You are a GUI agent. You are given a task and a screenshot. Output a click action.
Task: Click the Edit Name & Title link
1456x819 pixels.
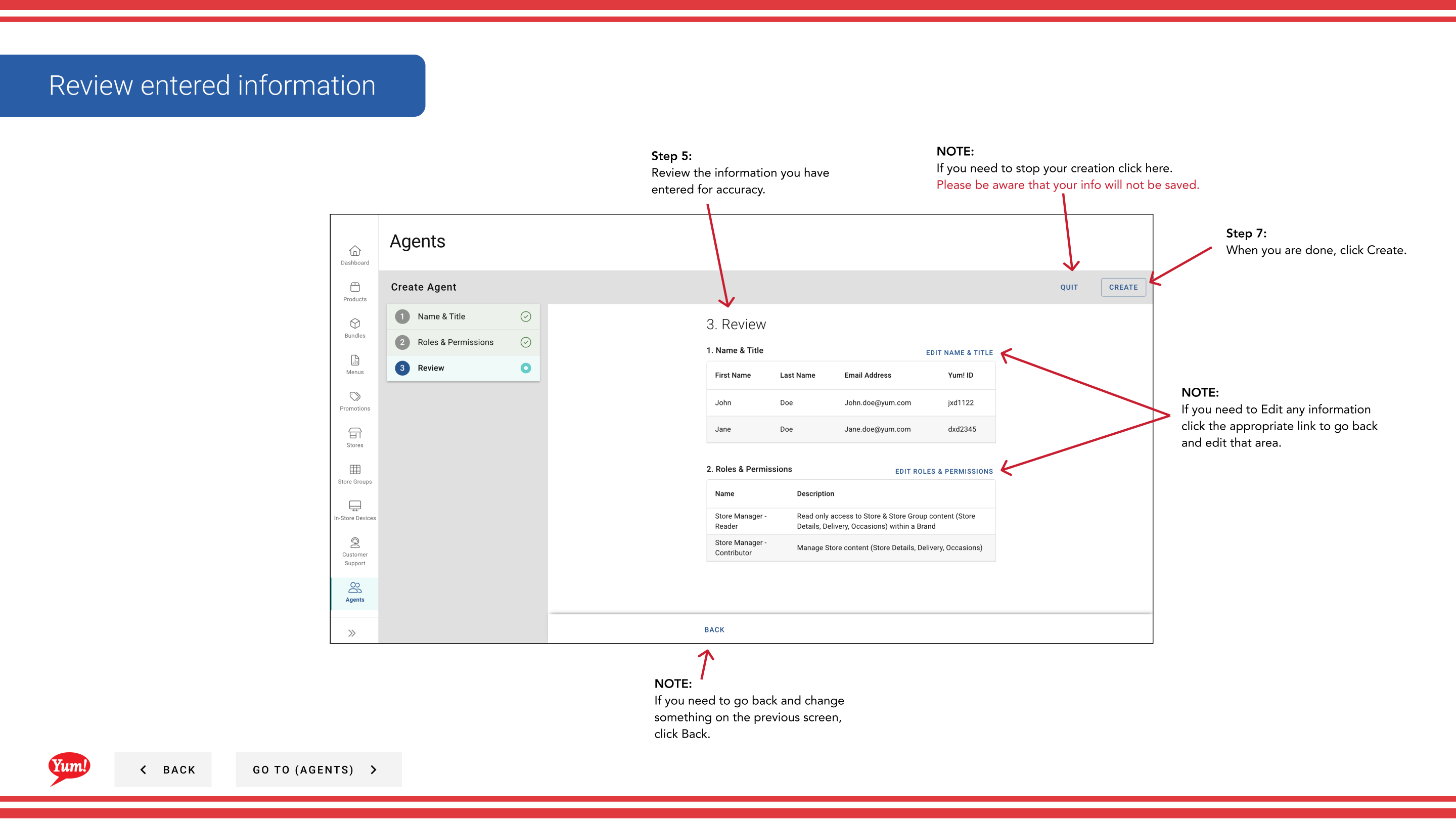[959, 353]
